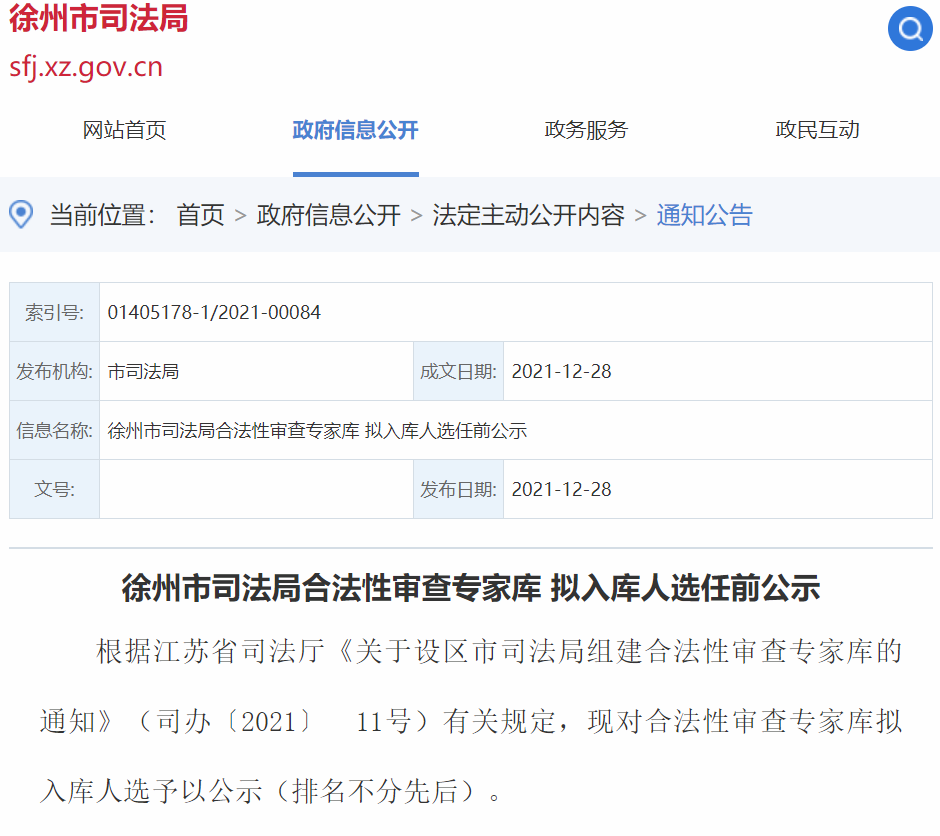Click 政府信息公开 in the breadcrumb trail
Image resolution: width=940 pixels, height=836 pixels.
[328, 215]
